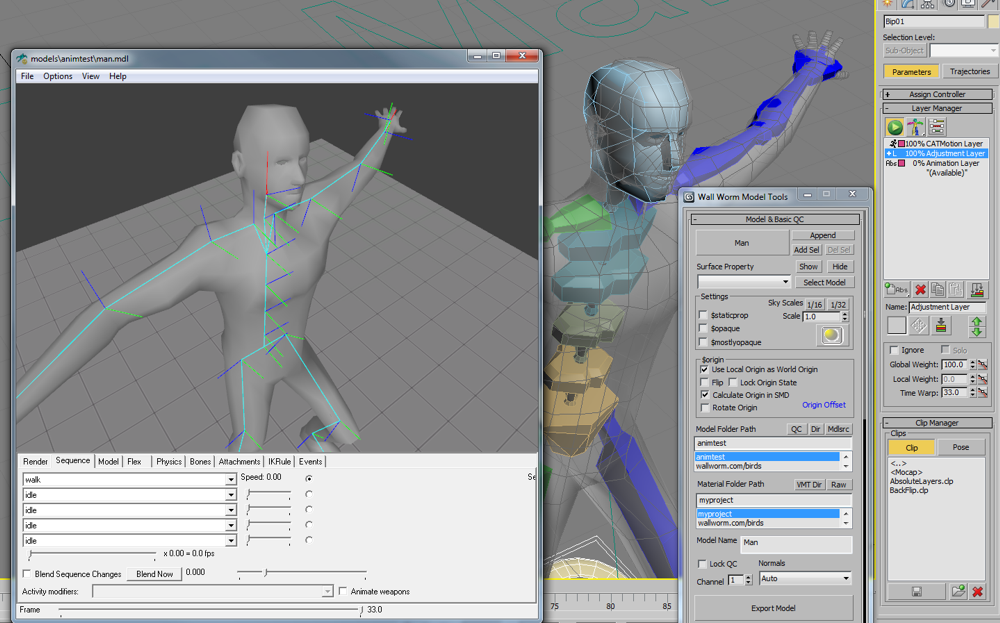Toggle the Flip origin checkbox
Viewport: 1000px width, 623px height.
pyautogui.click(x=704, y=383)
